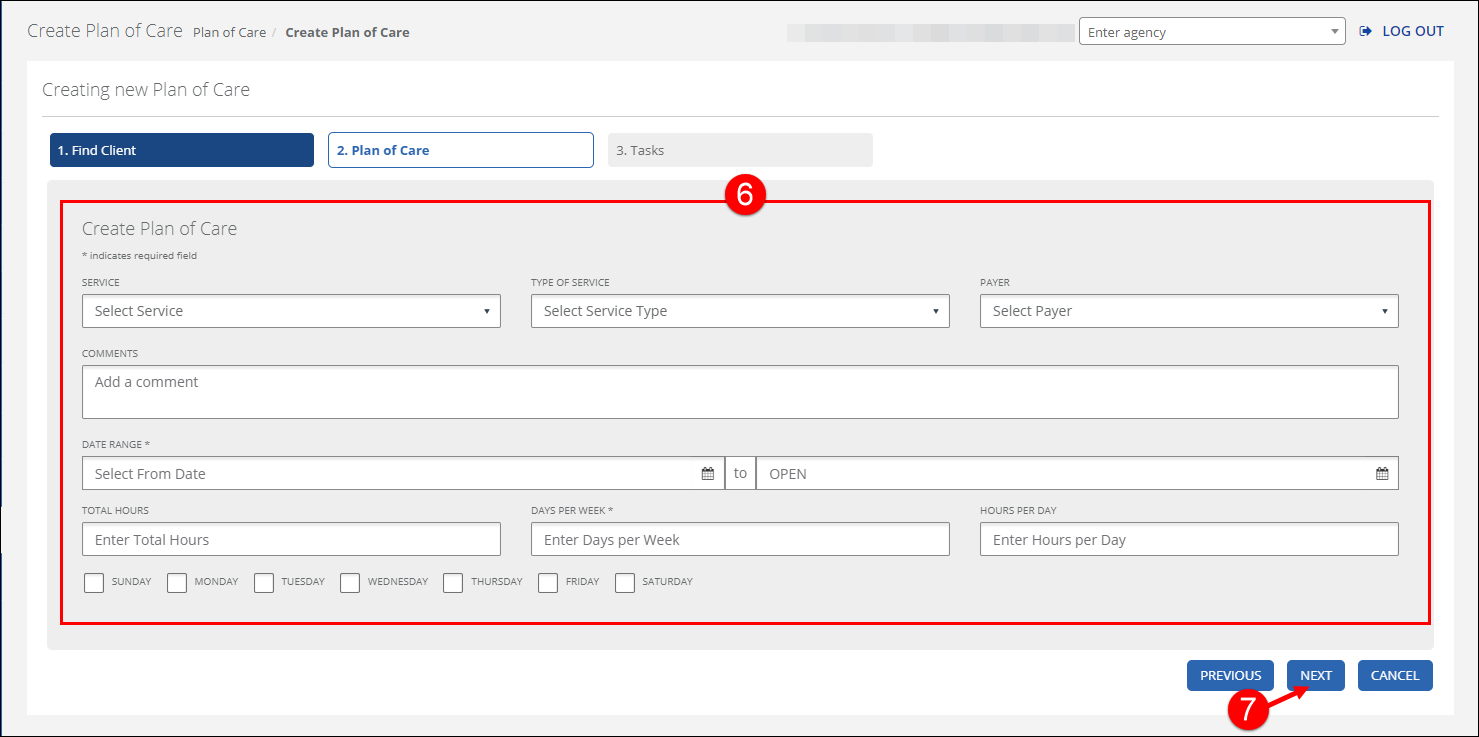The height and width of the screenshot is (737, 1479).
Task: Open the Plan of Care breadcrumb link
Action: coord(229,32)
